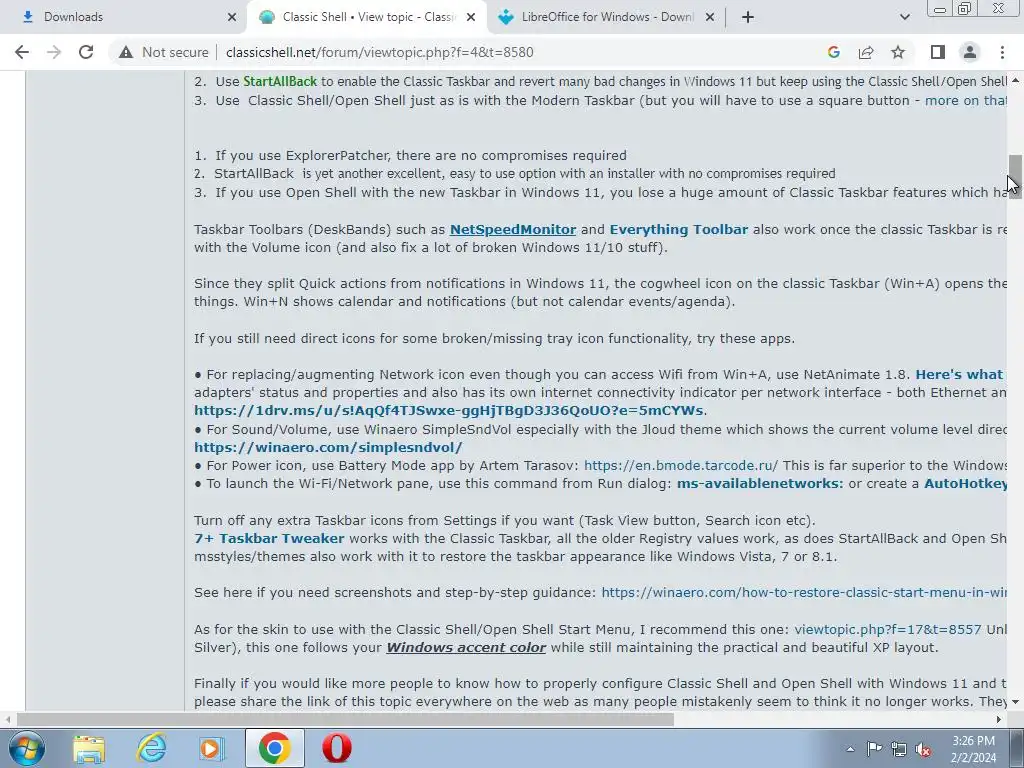Open the browser side panel icon

click(938, 52)
